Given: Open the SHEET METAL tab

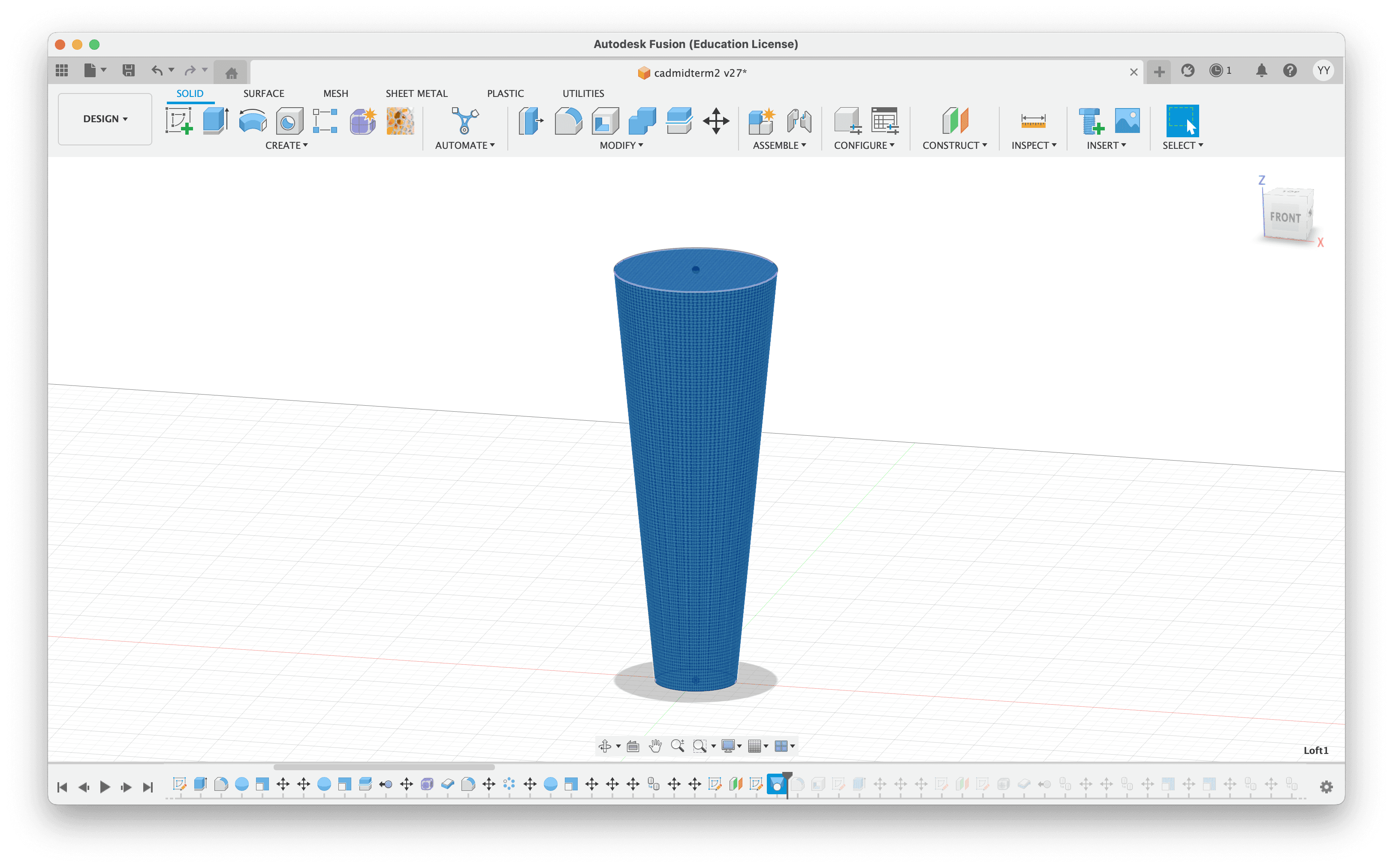Looking at the screenshot, I should point(416,93).
